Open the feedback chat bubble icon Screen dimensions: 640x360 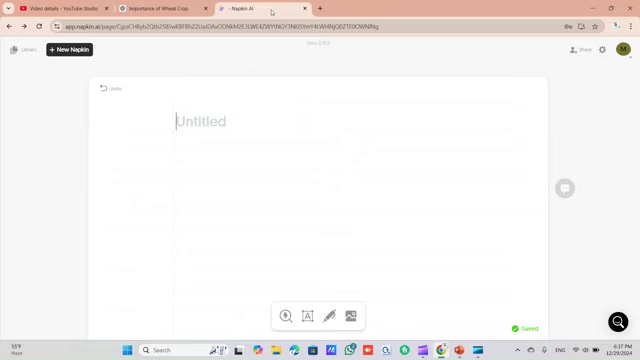565,188
